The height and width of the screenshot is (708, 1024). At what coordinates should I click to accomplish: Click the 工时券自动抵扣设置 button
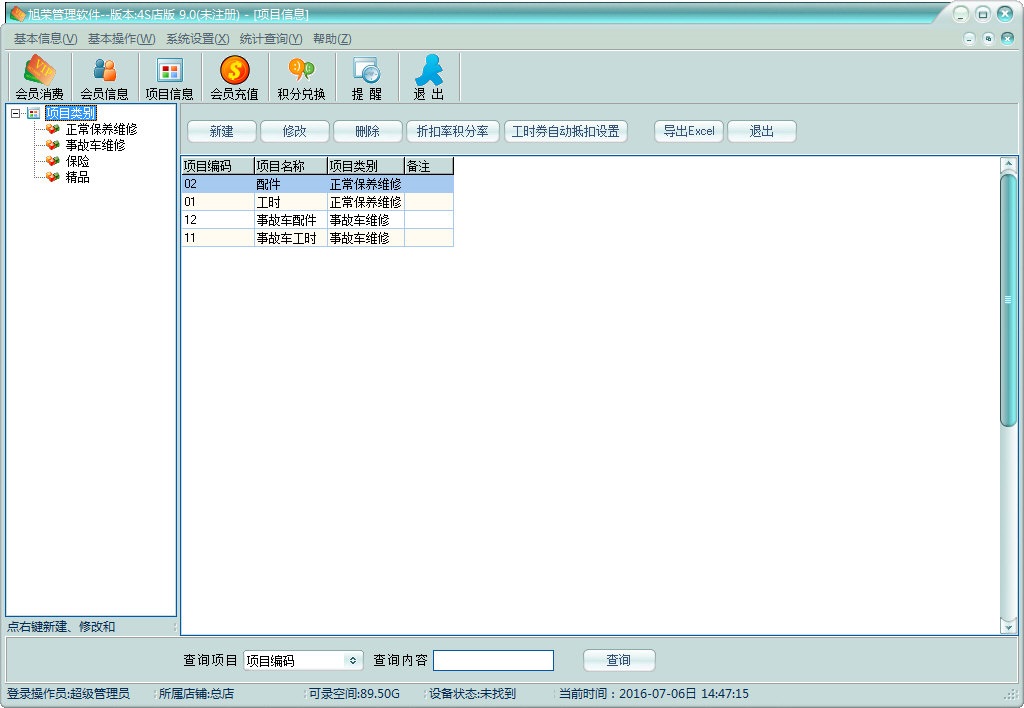coord(565,131)
